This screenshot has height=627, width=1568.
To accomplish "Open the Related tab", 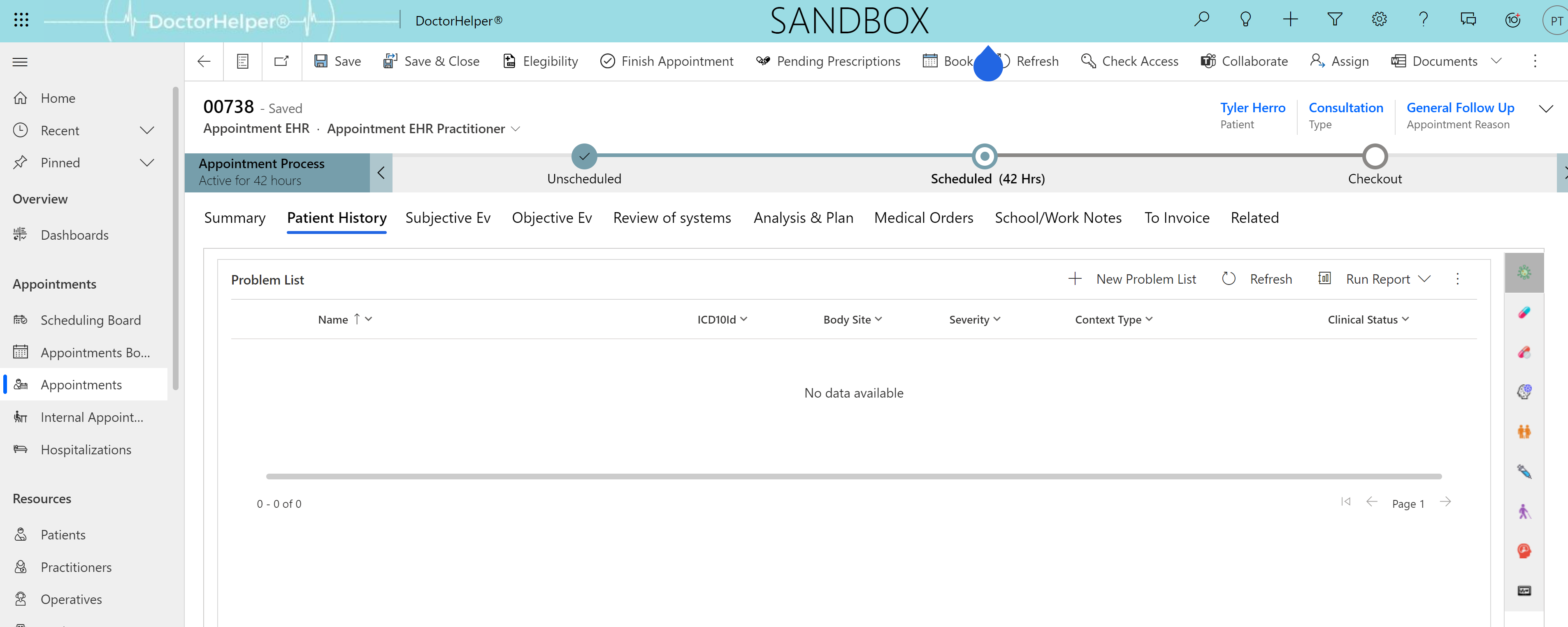I will click(x=1254, y=218).
